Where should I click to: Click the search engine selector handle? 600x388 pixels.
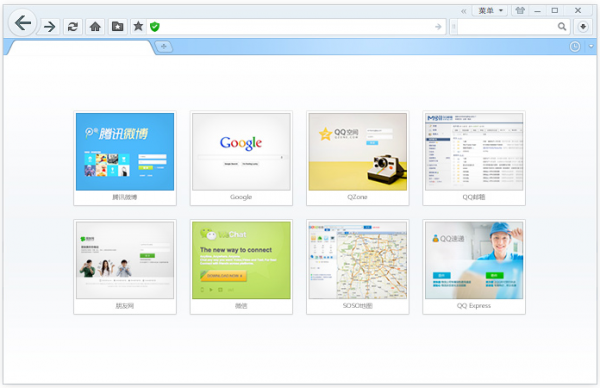click(453, 27)
